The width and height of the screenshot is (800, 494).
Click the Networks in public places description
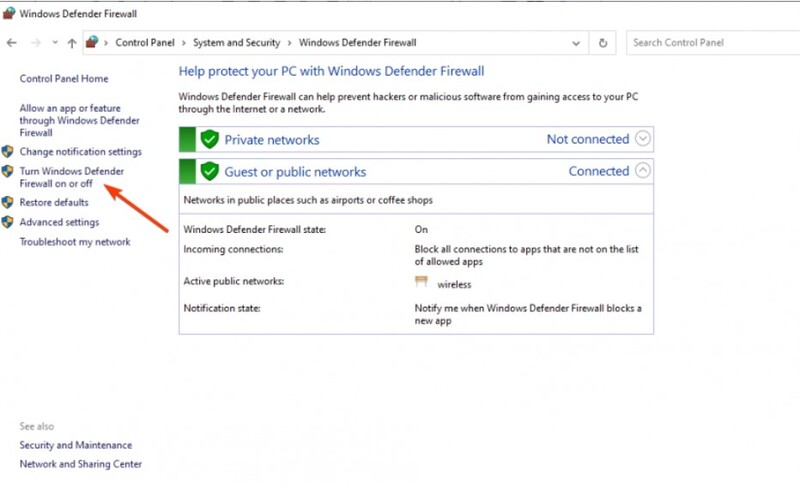click(308, 200)
